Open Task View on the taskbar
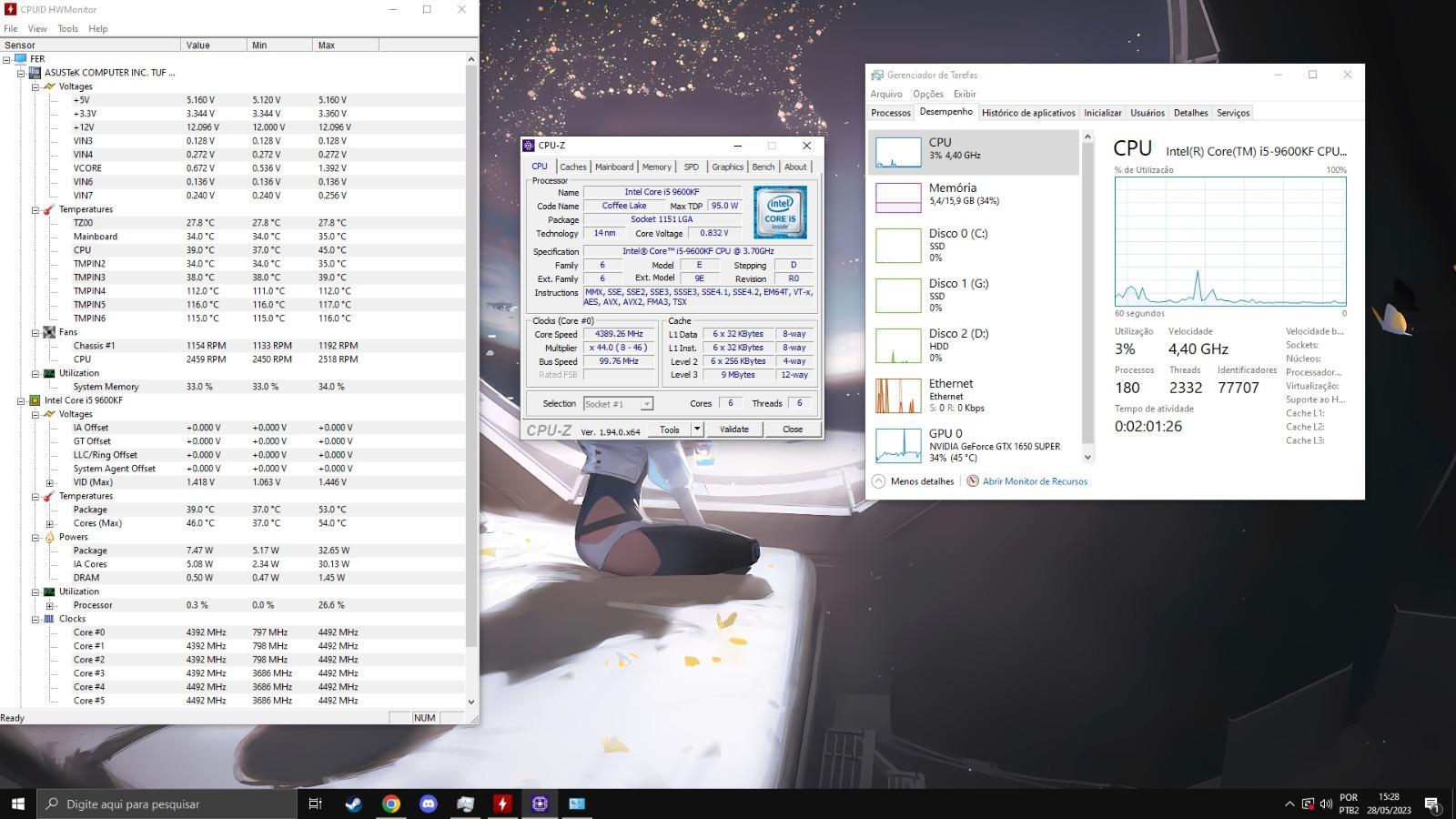 [315, 804]
